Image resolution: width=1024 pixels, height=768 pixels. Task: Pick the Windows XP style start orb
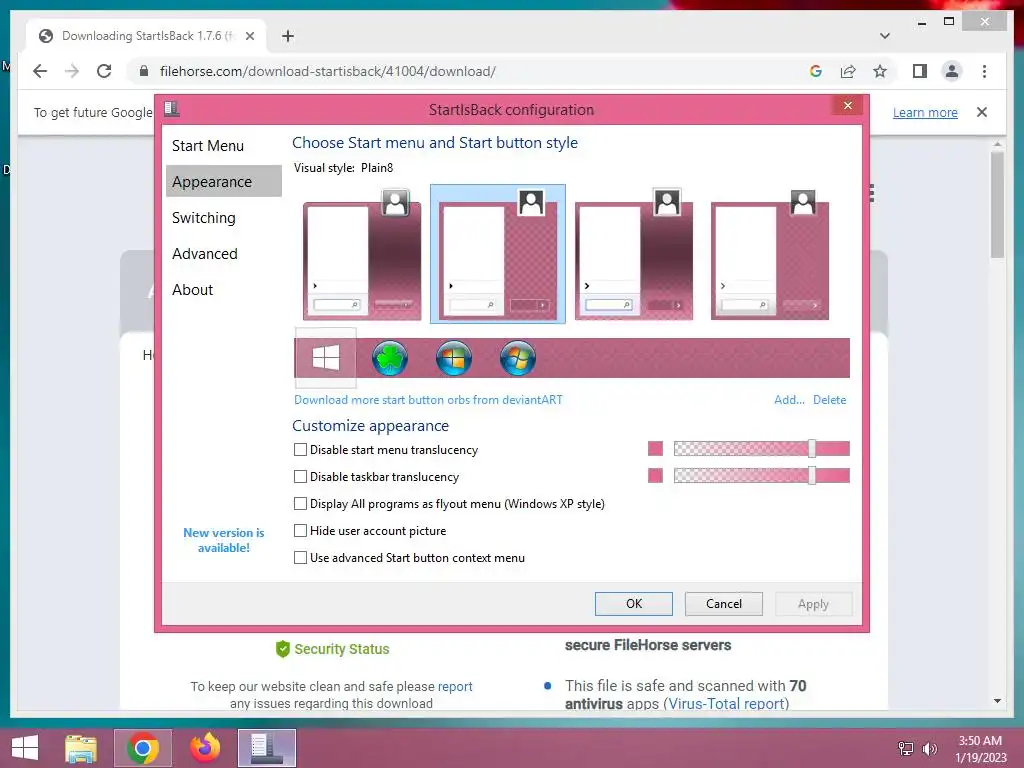coord(454,358)
